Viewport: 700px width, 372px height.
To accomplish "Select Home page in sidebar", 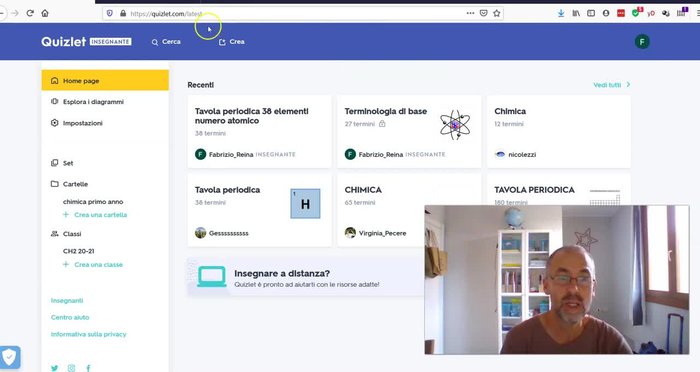I will (105, 81).
